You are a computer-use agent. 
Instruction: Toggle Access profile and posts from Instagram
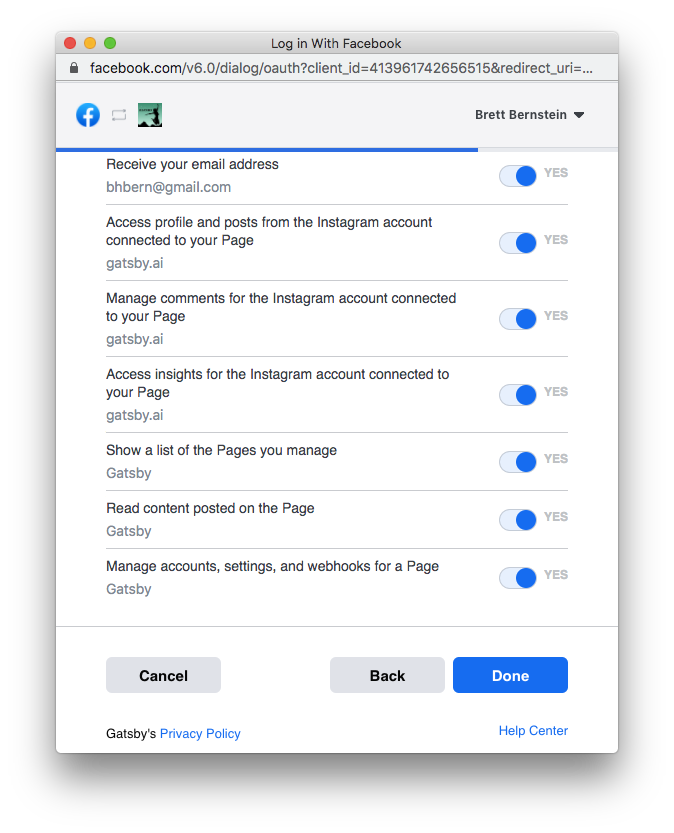(518, 243)
